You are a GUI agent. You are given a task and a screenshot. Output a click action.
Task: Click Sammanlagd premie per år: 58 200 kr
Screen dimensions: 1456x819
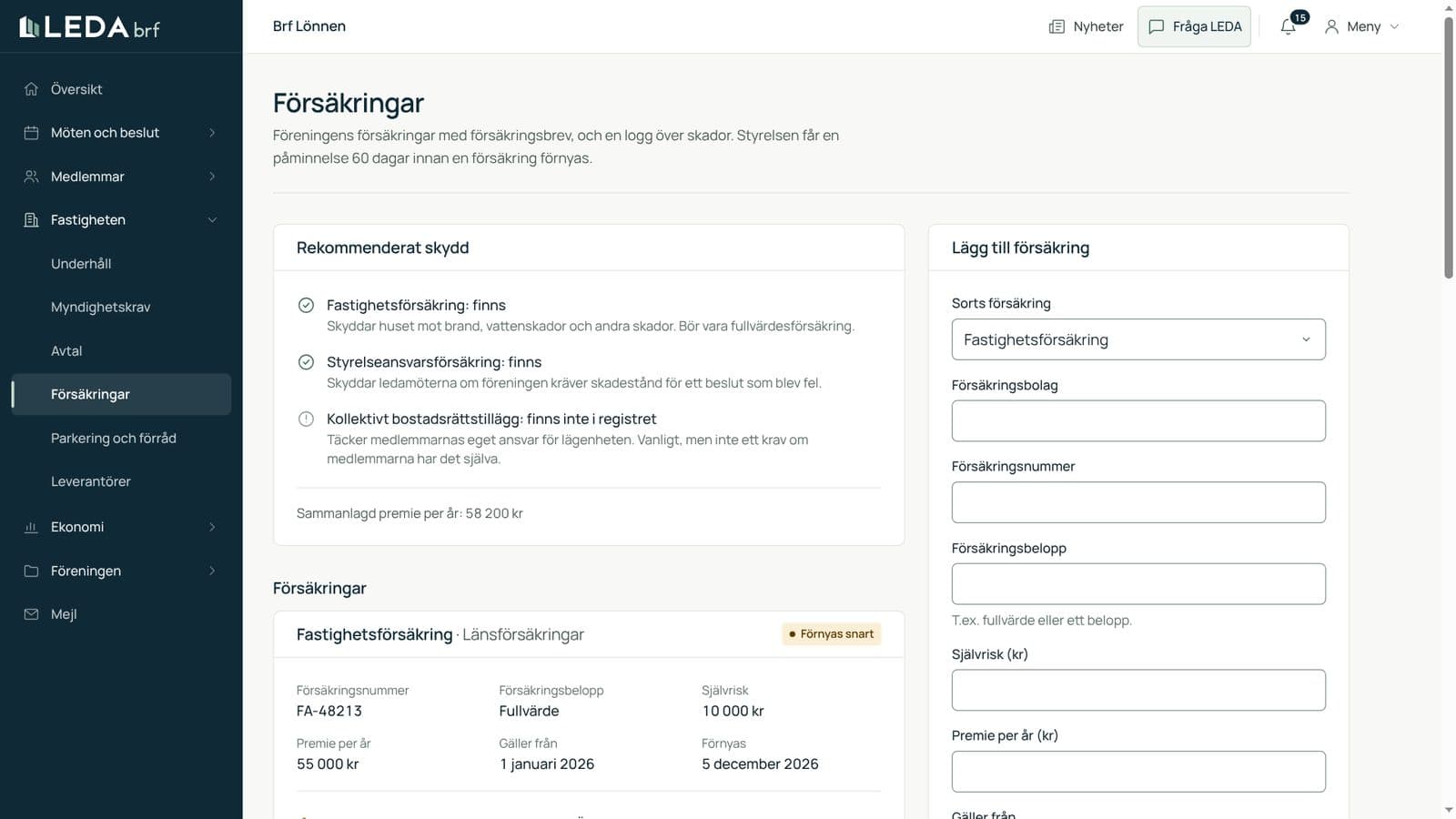click(409, 513)
